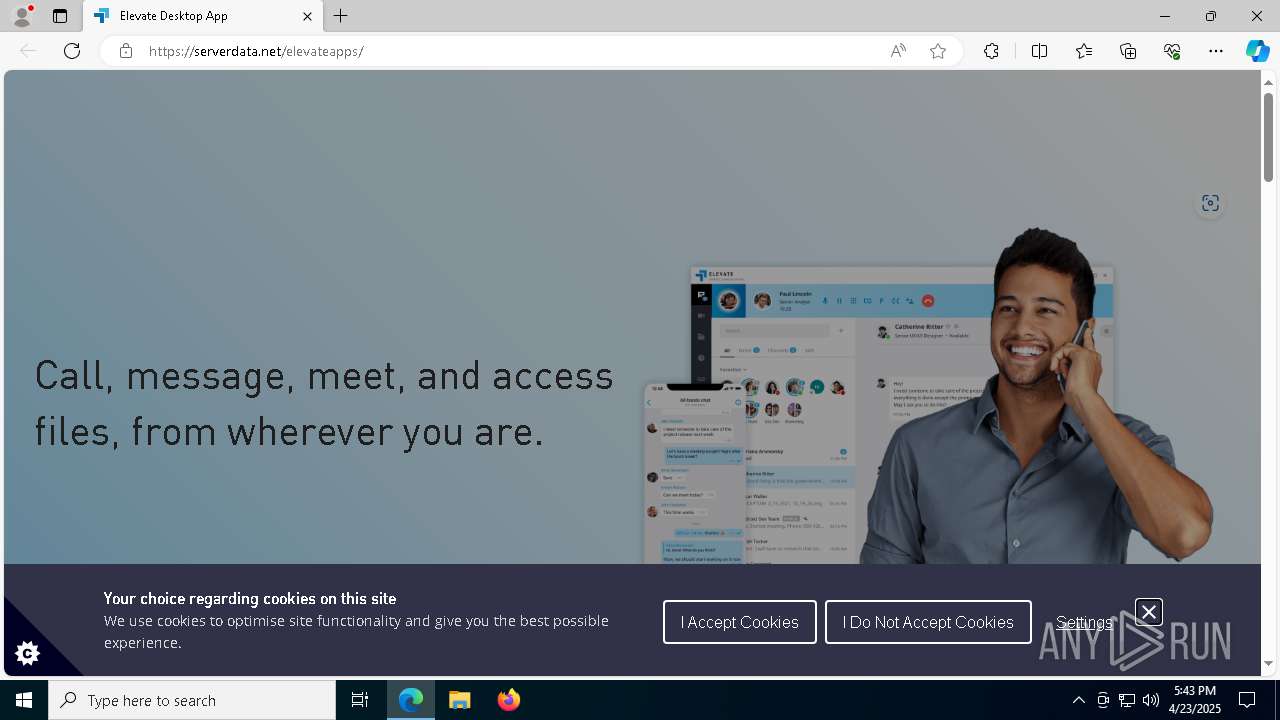This screenshot has height=720, width=1280.
Task: Open the network status tray icon
Action: point(1127,700)
